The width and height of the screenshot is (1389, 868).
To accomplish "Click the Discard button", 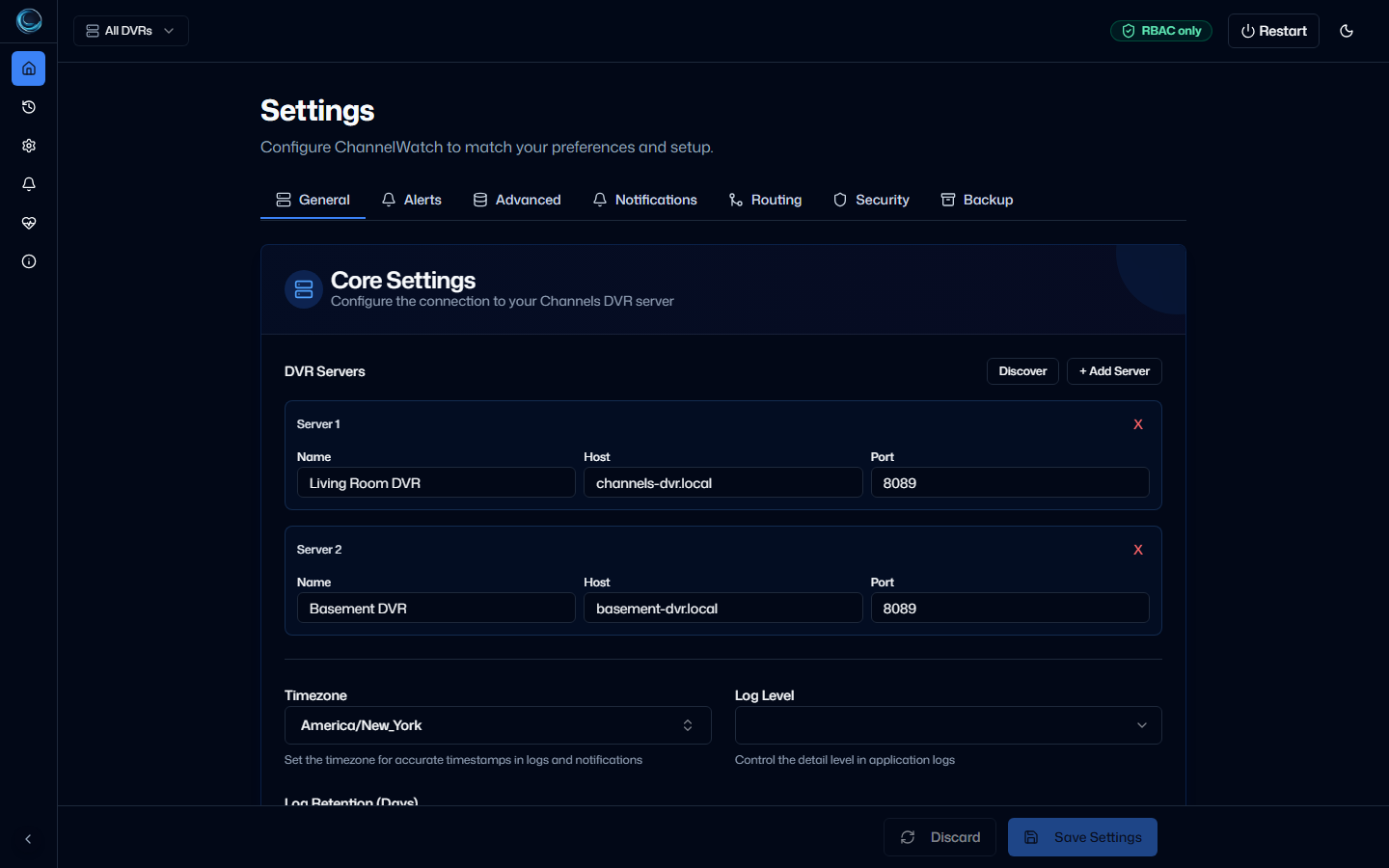I will [941, 837].
